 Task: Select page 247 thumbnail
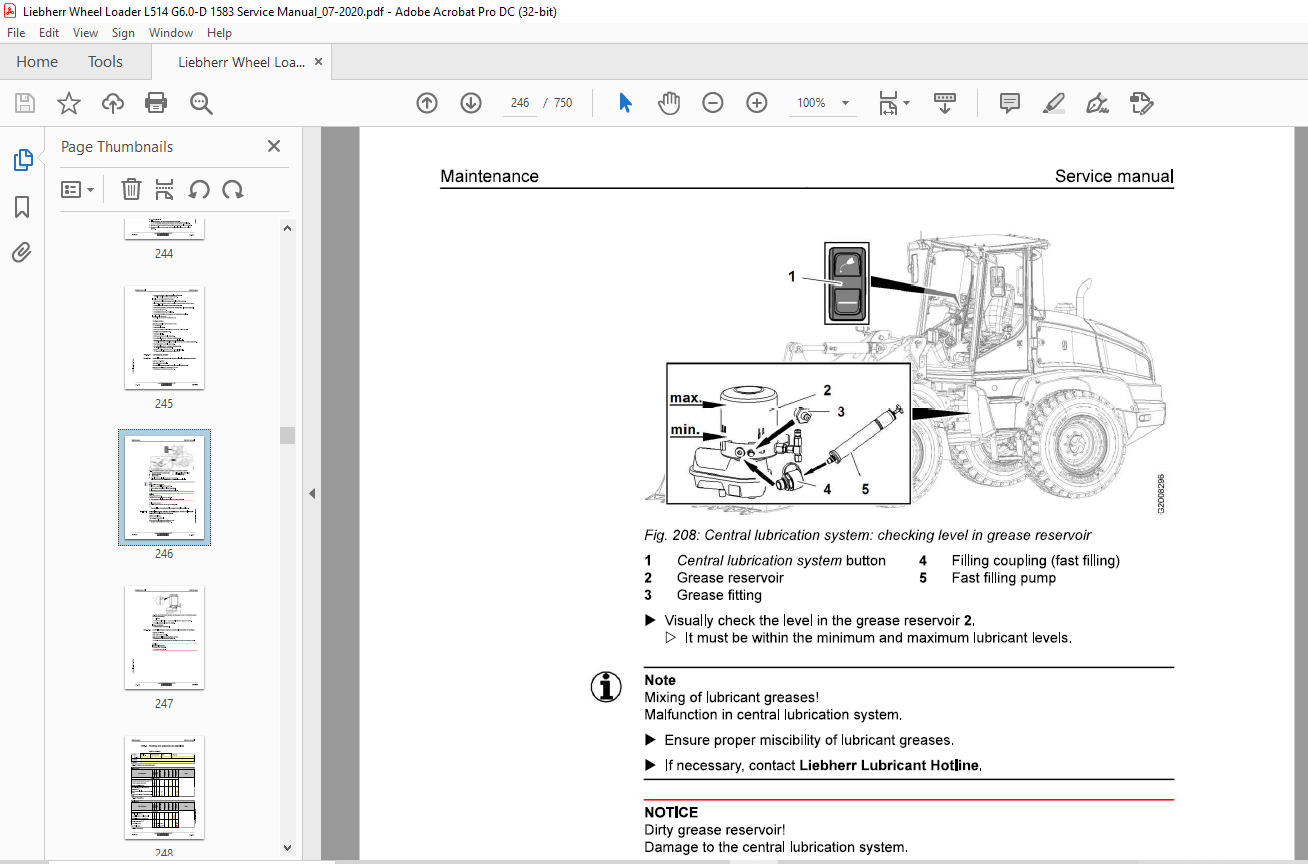click(164, 638)
